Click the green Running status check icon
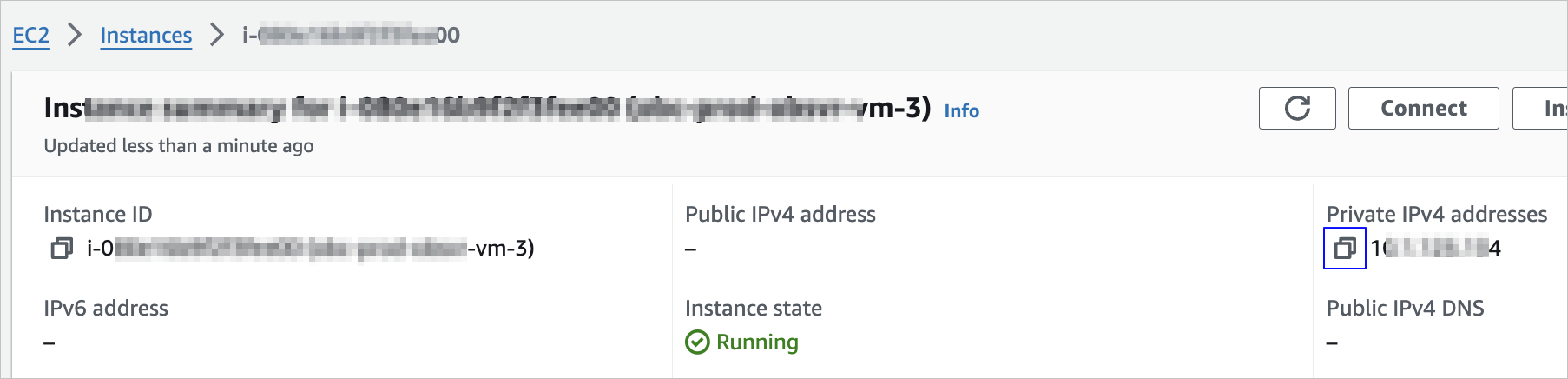 coord(697,342)
